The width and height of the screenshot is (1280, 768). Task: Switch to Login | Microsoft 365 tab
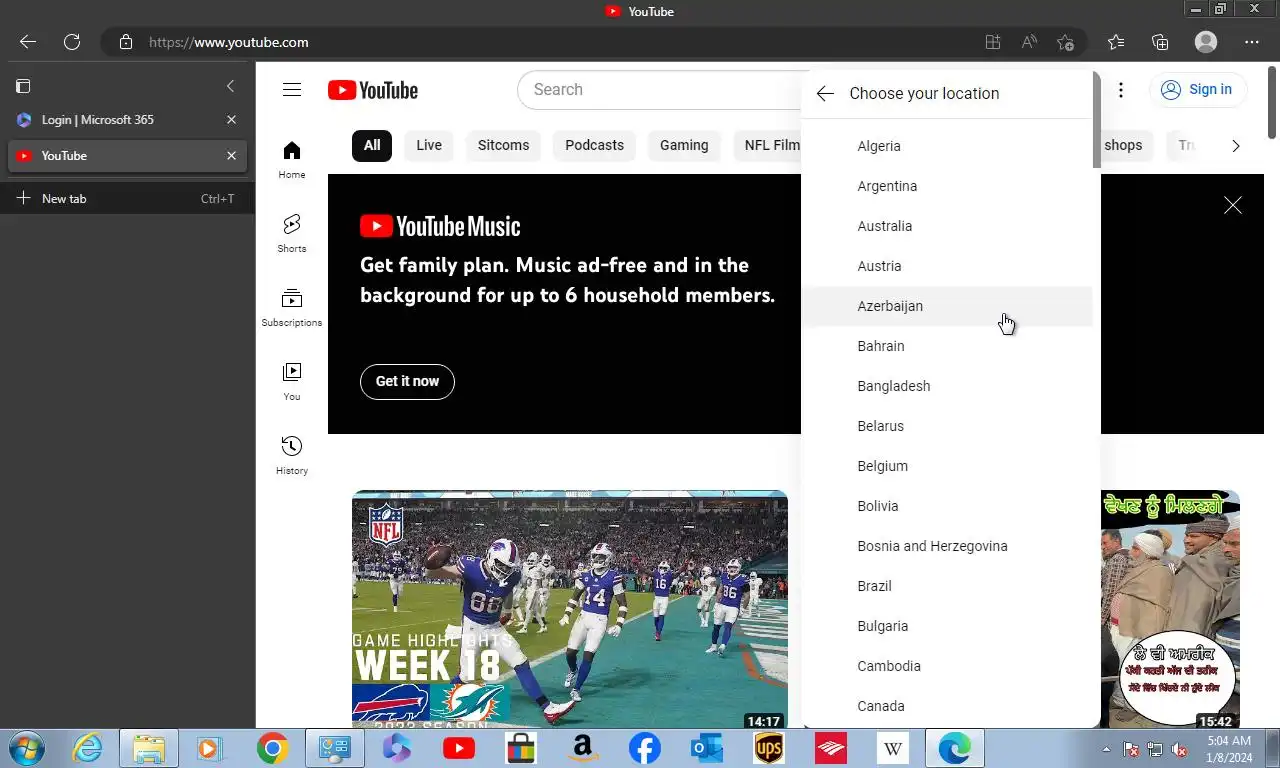pos(127,120)
